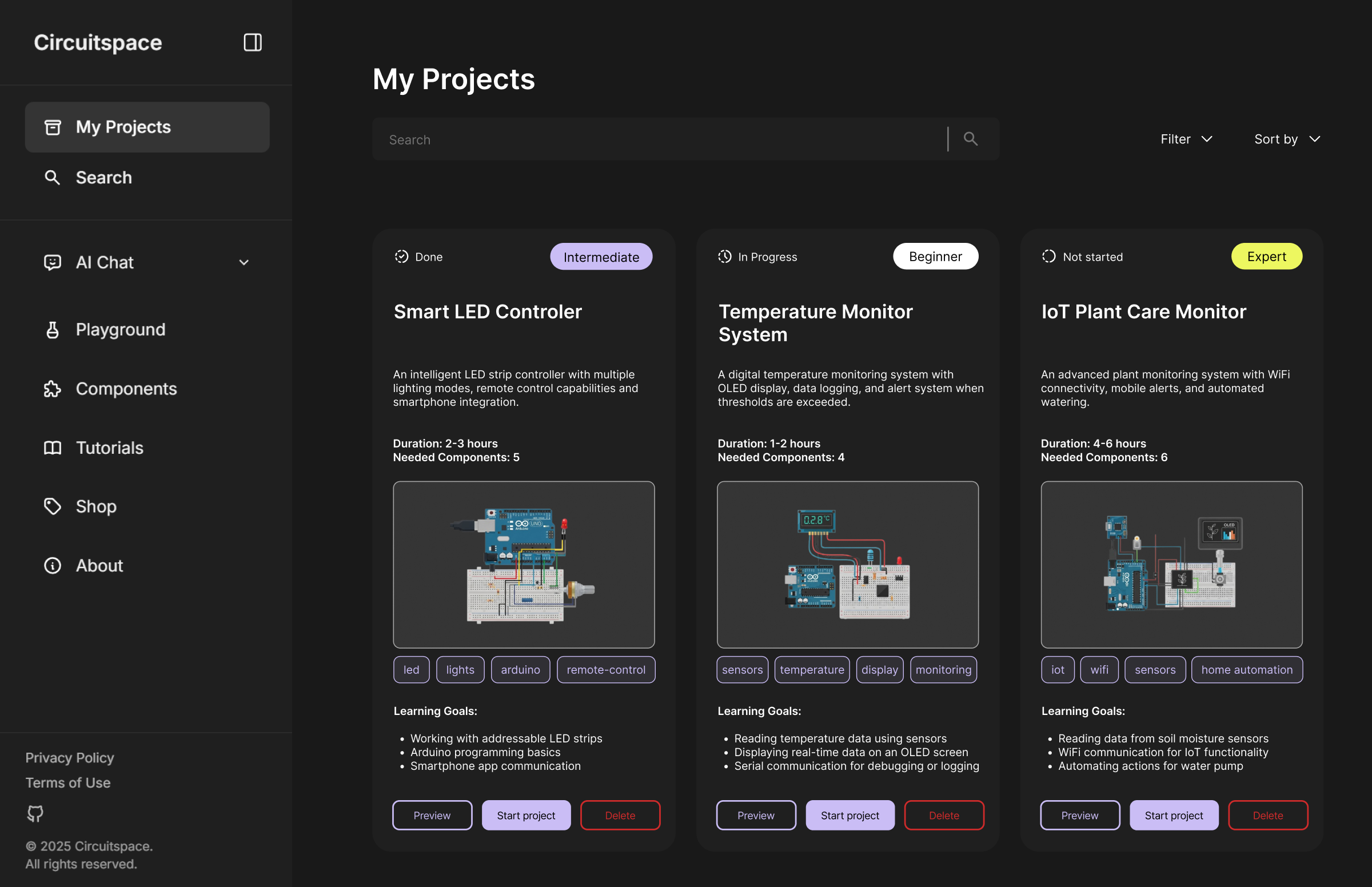The width and height of the screenshot is (1372, 887).
Task: Start the Smart LED Controler project
Action: [526, 814]
